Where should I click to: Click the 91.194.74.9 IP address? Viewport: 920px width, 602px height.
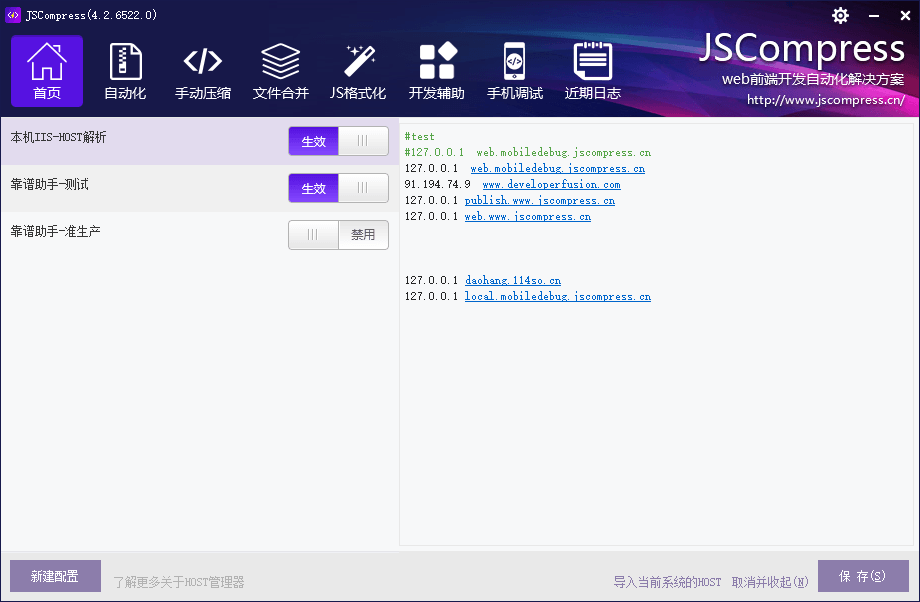437,184
